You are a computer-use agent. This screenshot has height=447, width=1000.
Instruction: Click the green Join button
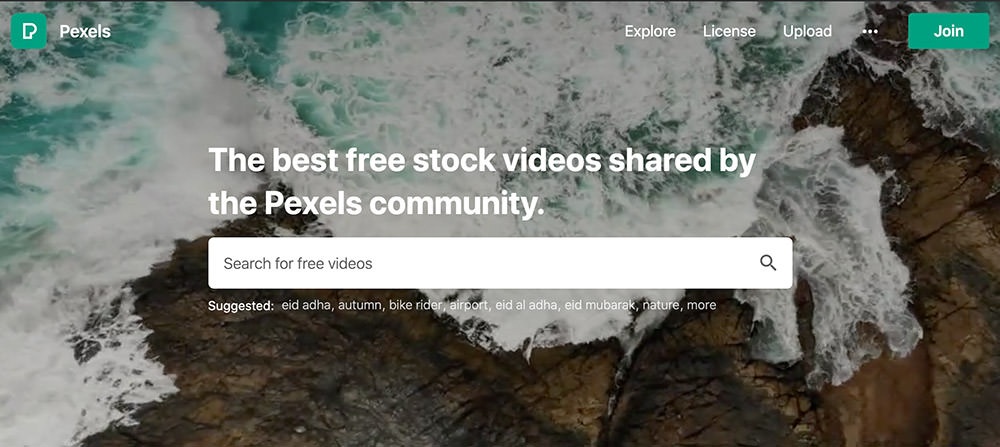coord(948,31)
